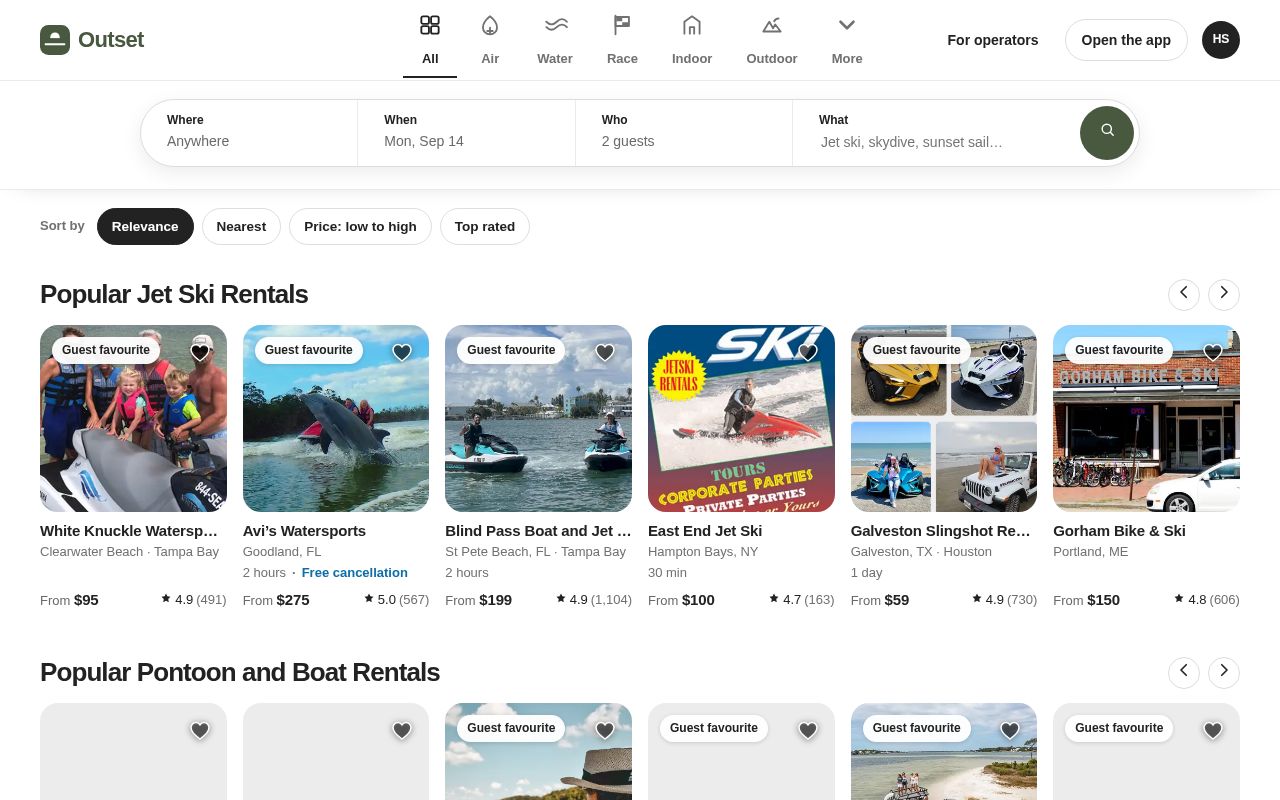The image size is (1280, 800).
Task: Favorite Gorham Bike & Ski heart icon
Action: (1213, 352)
